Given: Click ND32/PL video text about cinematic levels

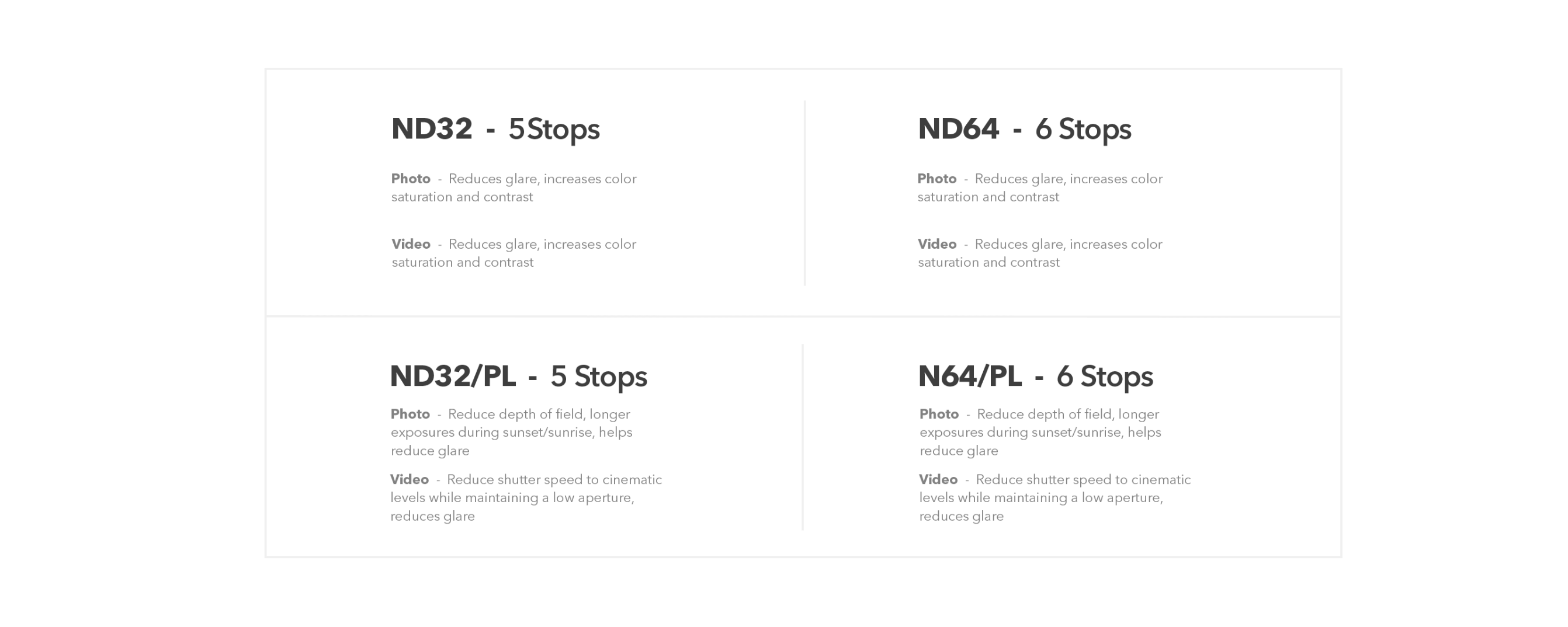Looking at the screenshot, I should 526,497.
